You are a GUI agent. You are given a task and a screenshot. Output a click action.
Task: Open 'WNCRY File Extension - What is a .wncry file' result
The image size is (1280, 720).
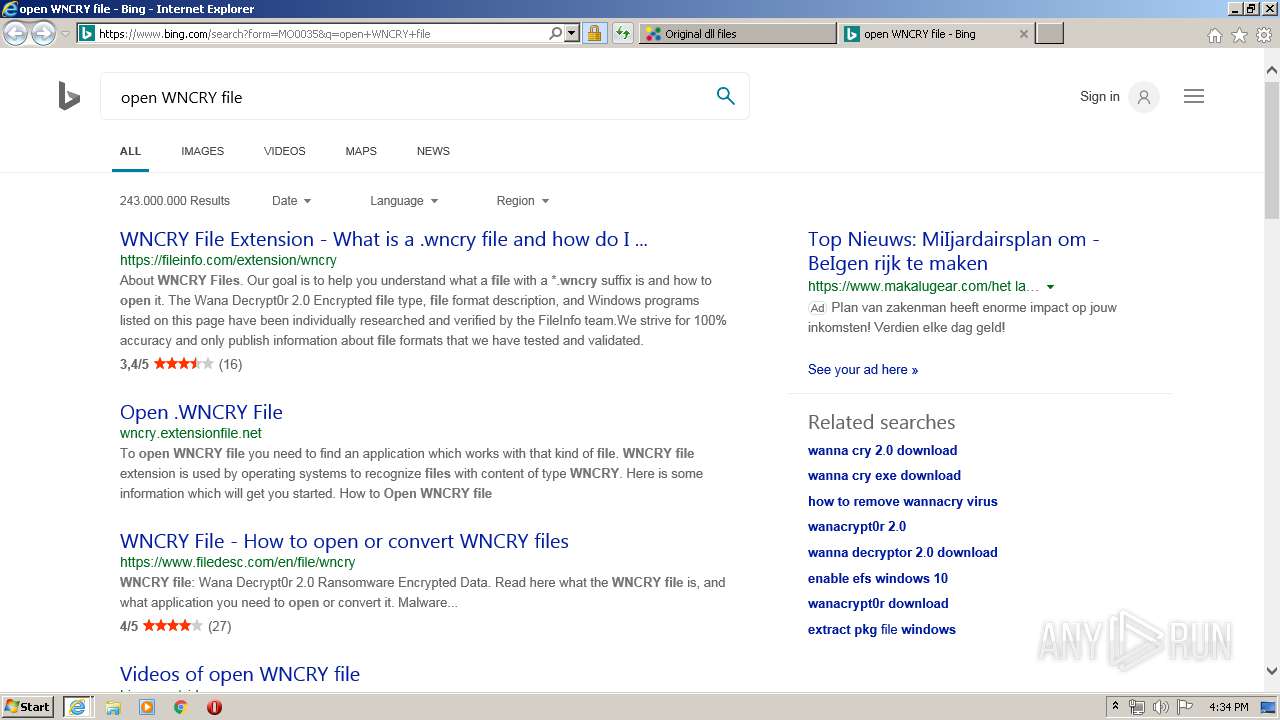tap(384, 239)
